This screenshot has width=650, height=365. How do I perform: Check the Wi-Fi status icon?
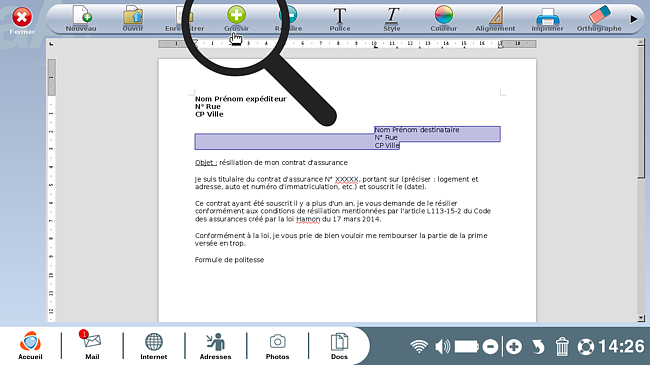[419, 346]
